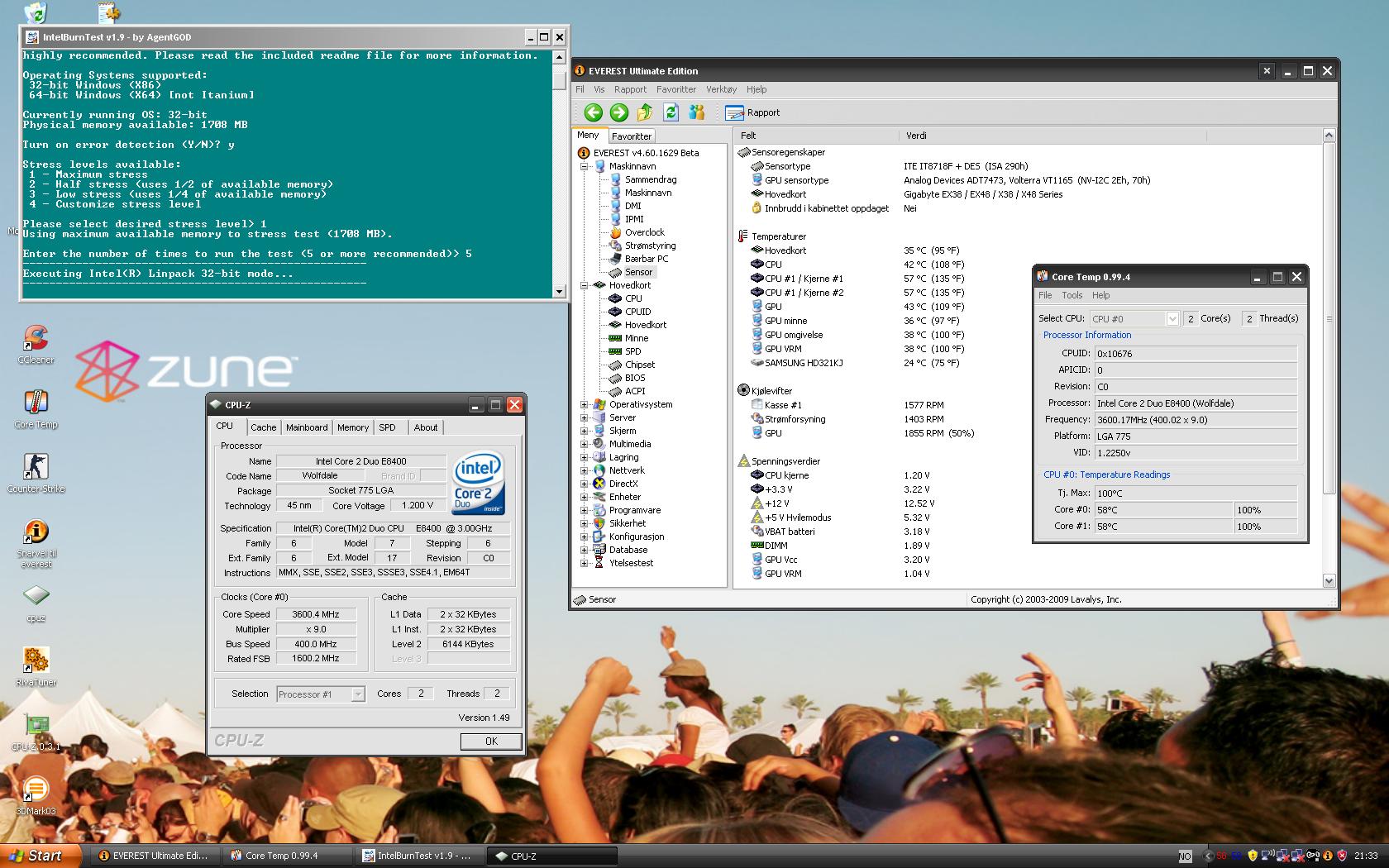Open CCleaner desktop icon
This screenshot has width=1389, height=868.
[36, 345]
